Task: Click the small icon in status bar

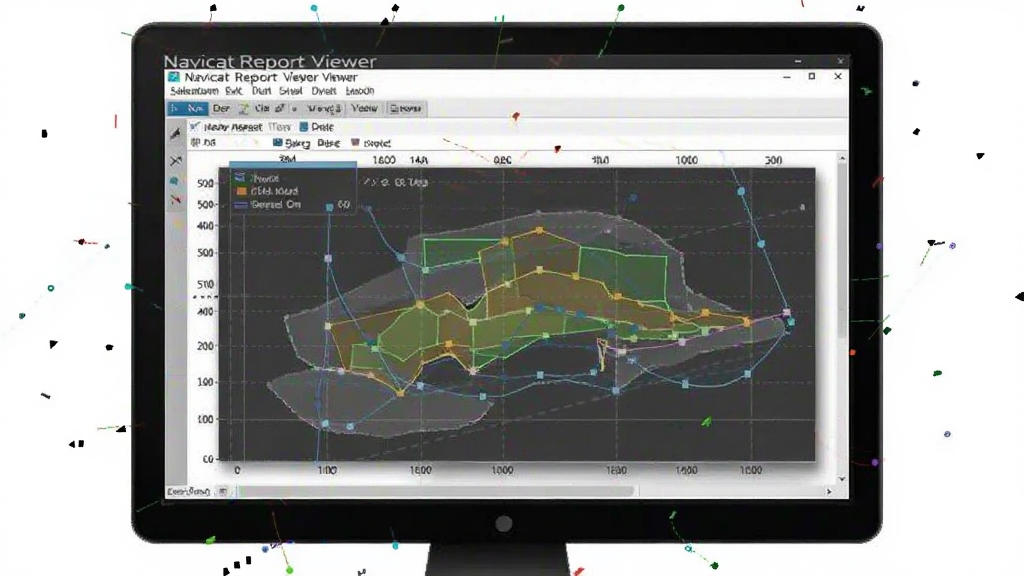Action: [223, 491]
